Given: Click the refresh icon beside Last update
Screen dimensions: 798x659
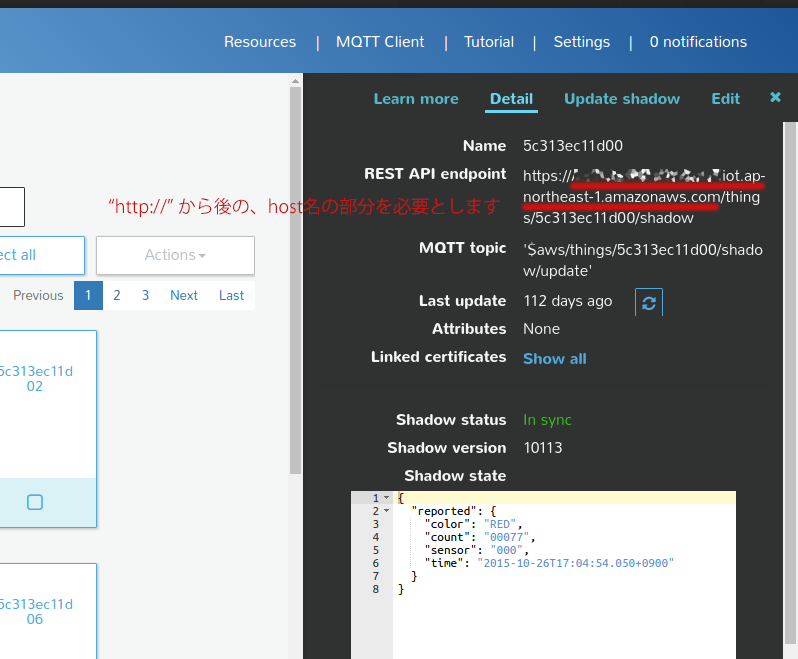Looking at the screenshot, I should 649,302.
